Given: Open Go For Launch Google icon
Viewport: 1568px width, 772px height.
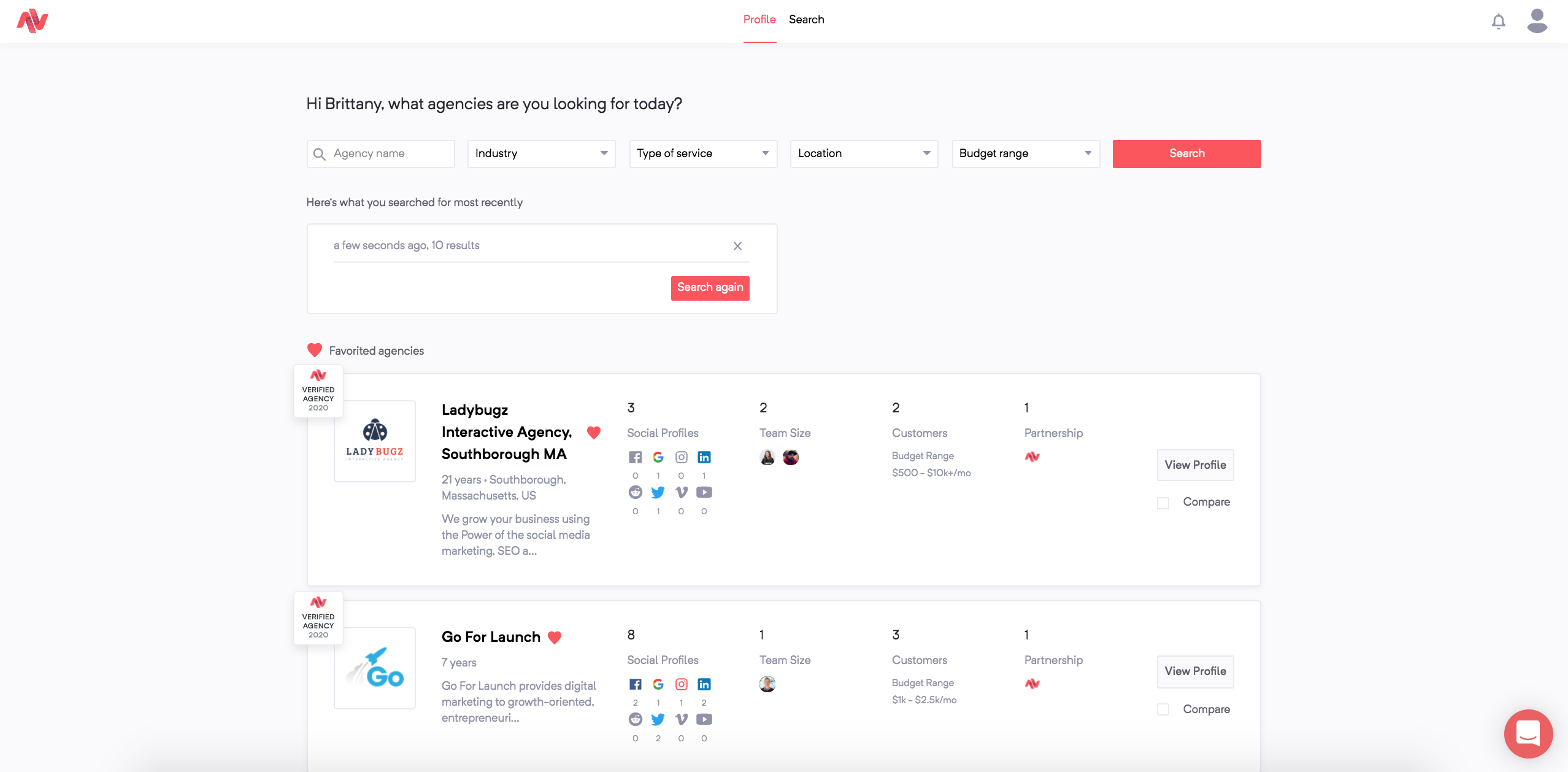Looking at the screenshot, I should pyautogui.click(x=658, y=684).
